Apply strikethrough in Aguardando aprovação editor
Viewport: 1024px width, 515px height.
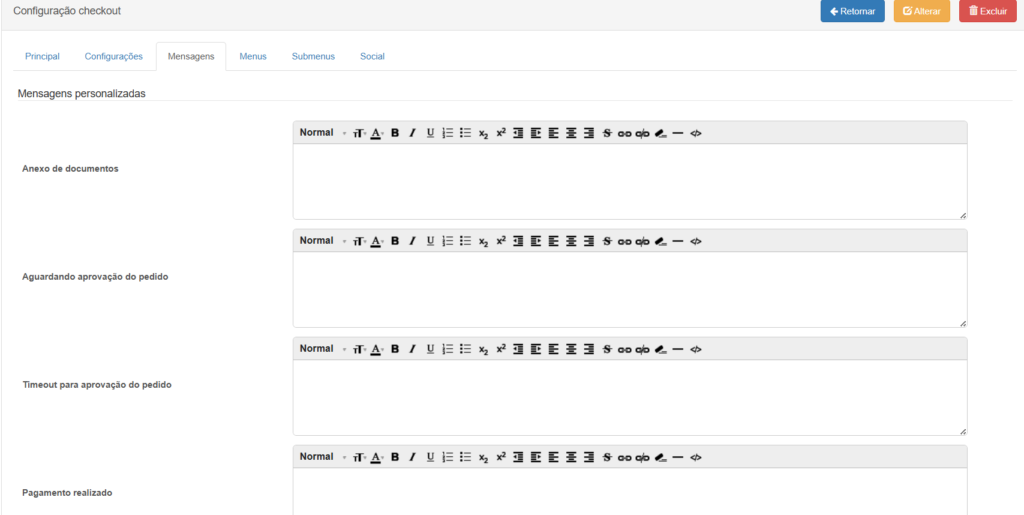[x=606, y=241]
